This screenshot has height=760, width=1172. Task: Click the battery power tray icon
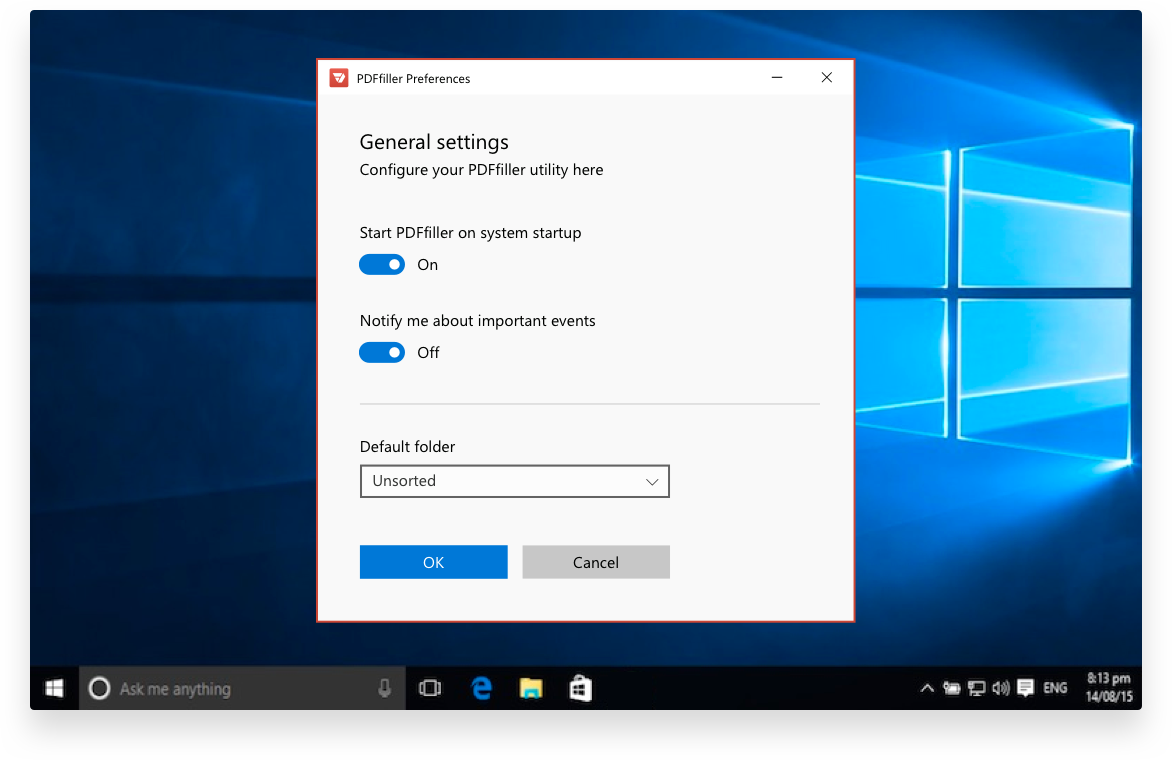952,688
